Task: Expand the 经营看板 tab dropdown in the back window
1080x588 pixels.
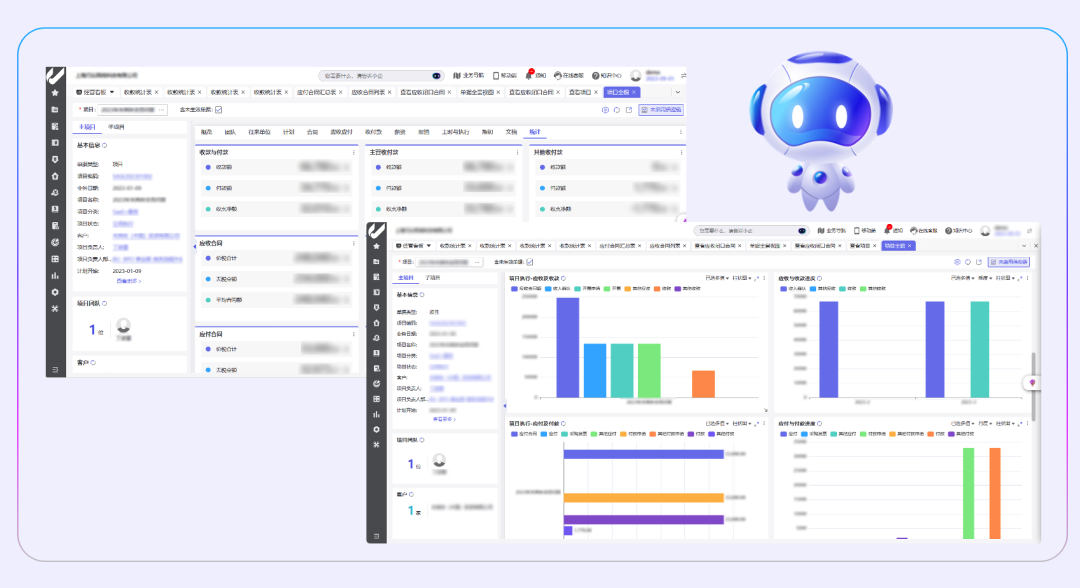Action: click(x=112, y=92)
